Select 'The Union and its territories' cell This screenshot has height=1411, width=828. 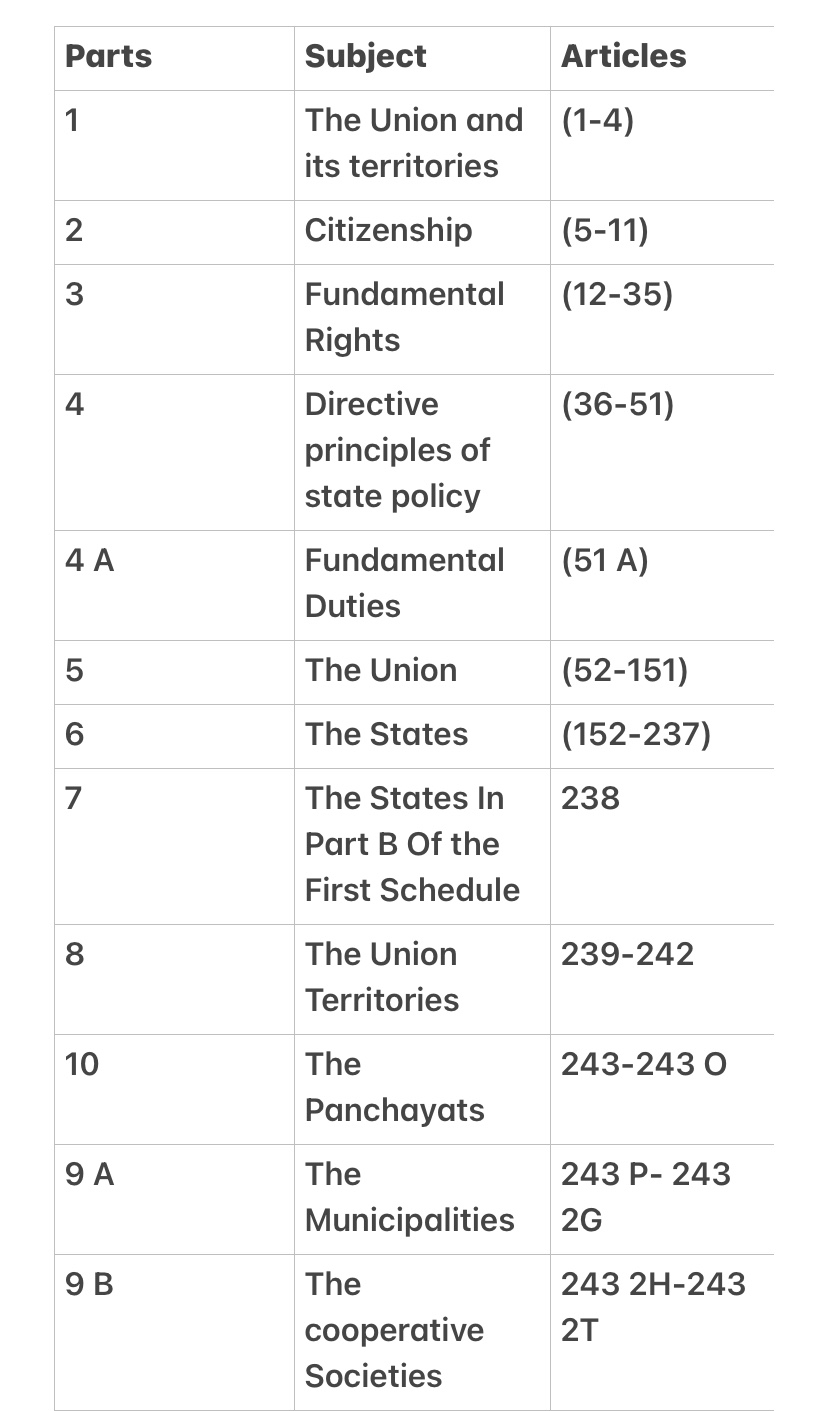pyautogui.click(x=414, y=143)
